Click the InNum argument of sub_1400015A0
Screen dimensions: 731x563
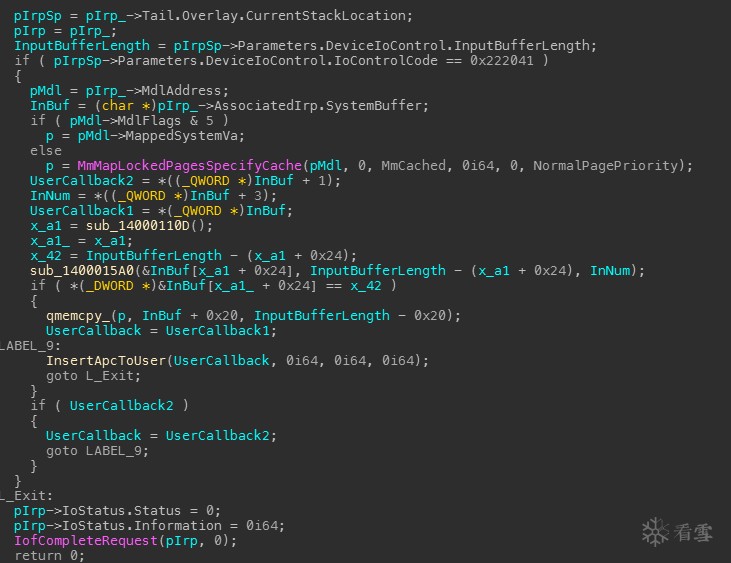610,271
